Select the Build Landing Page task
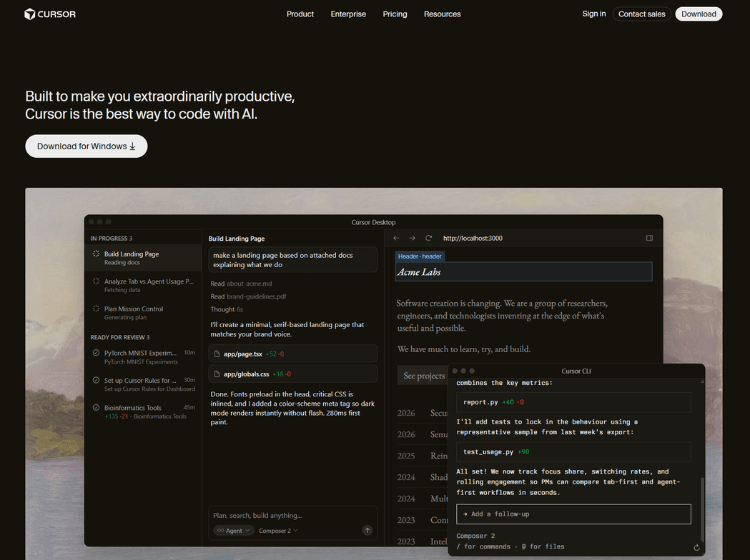The height and width of the screenshot is (560, 750). click(143, 258)
